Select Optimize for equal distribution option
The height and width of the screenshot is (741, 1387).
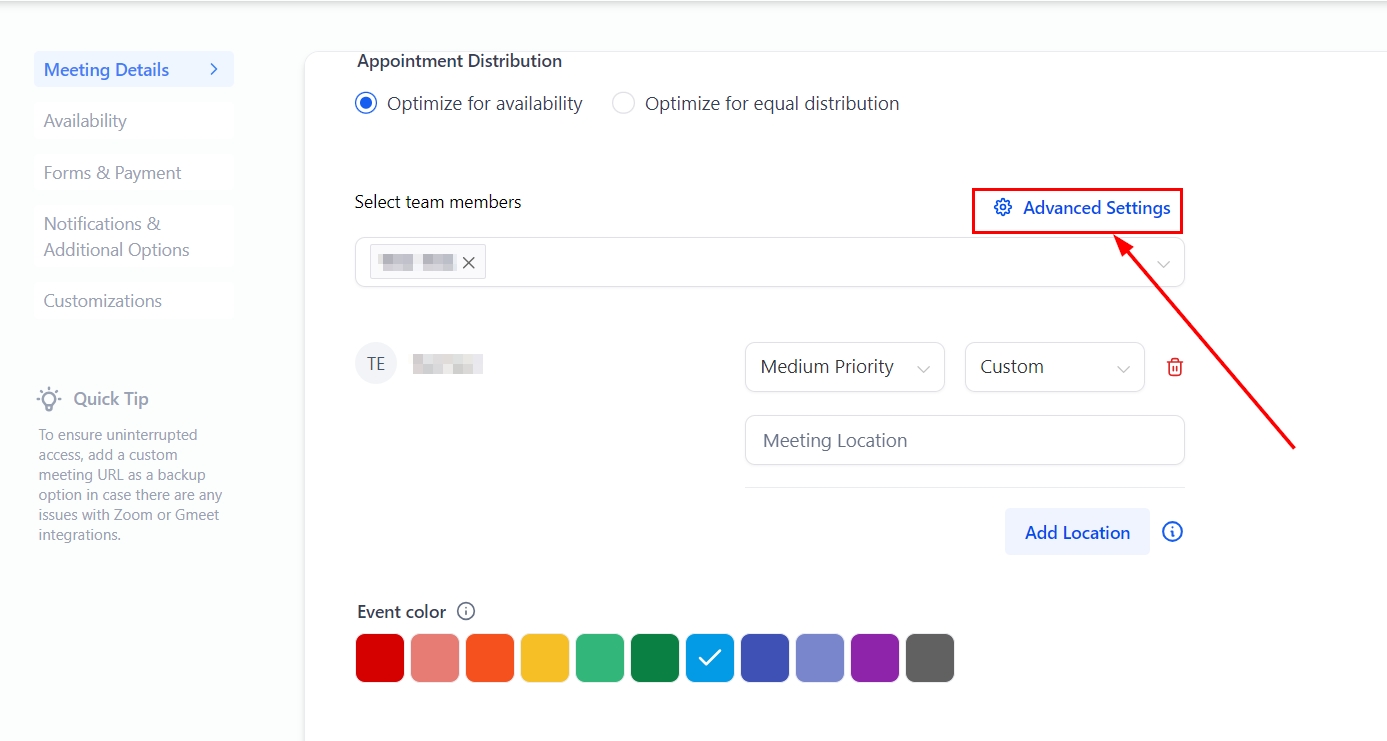[x=624, y=103]
